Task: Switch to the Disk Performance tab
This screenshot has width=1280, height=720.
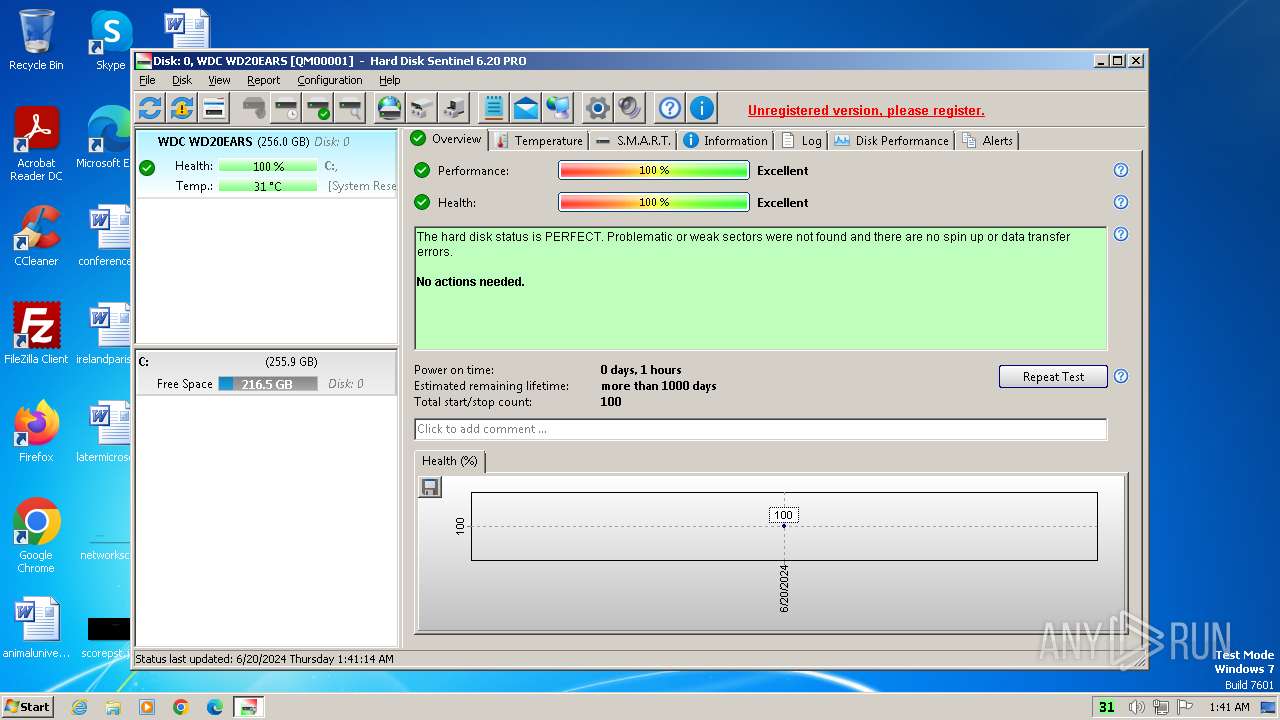Action: tap(892, 141)
